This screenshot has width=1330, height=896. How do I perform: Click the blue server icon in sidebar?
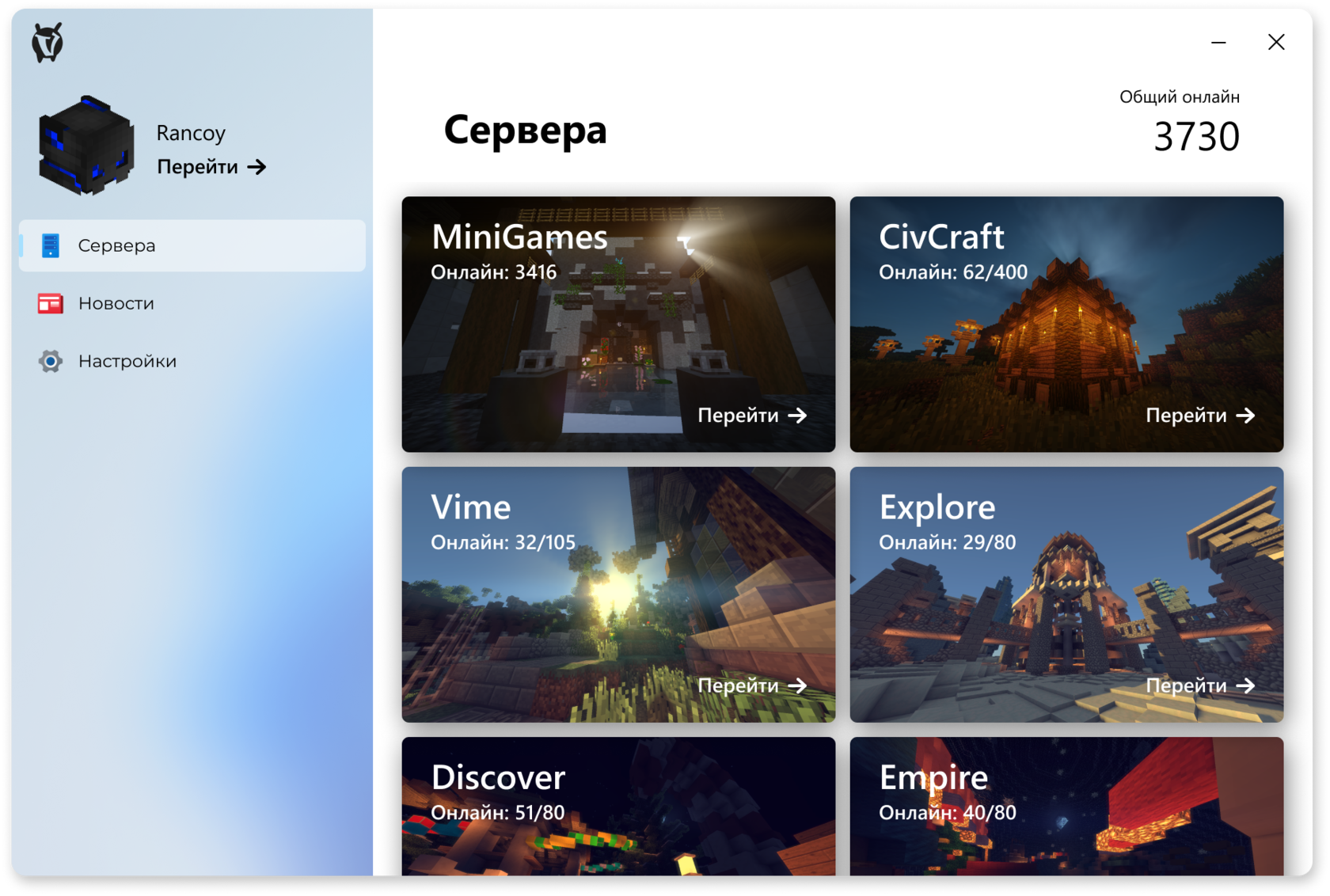coord(51,246)
